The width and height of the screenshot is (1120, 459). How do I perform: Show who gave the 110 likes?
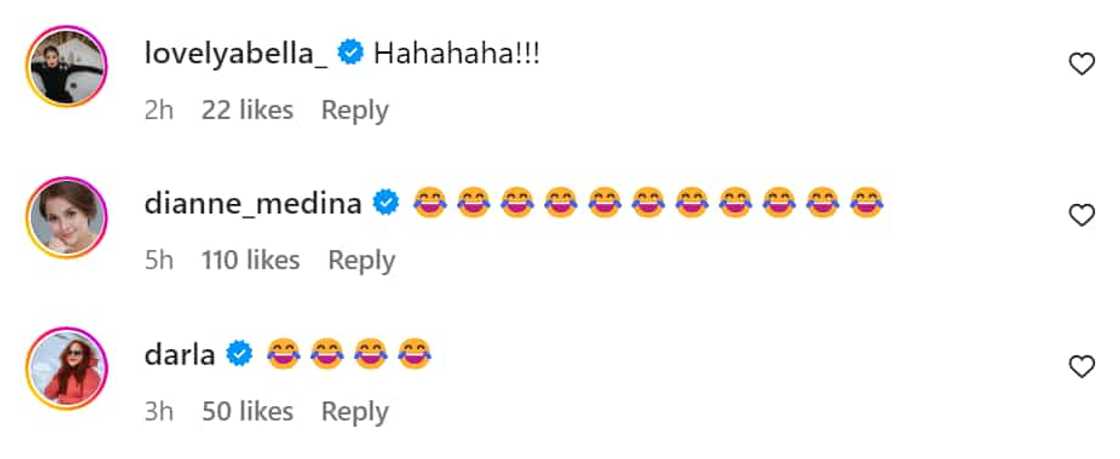[x=250, y=260]
